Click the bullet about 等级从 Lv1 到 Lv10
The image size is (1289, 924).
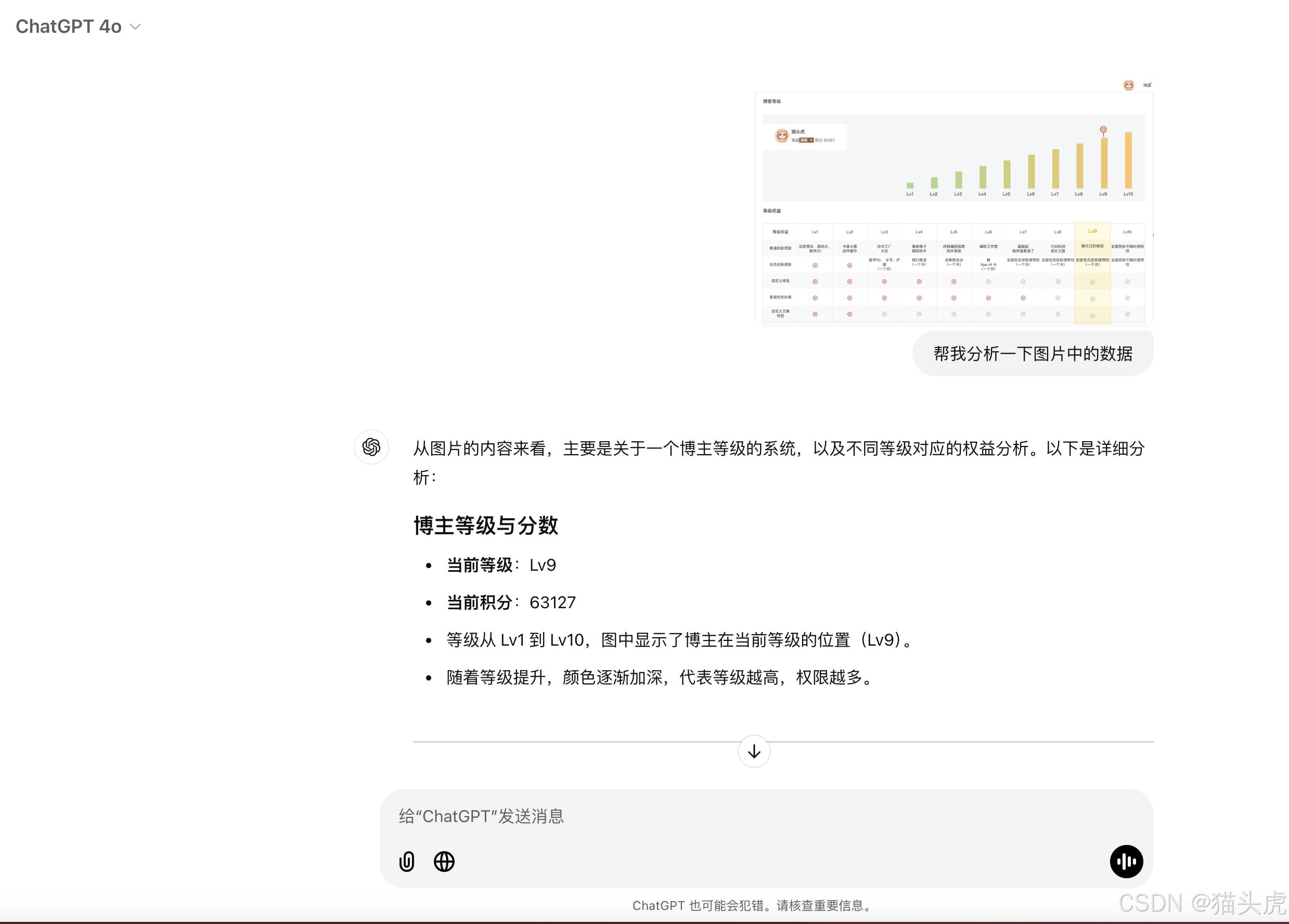click(680, 640)
